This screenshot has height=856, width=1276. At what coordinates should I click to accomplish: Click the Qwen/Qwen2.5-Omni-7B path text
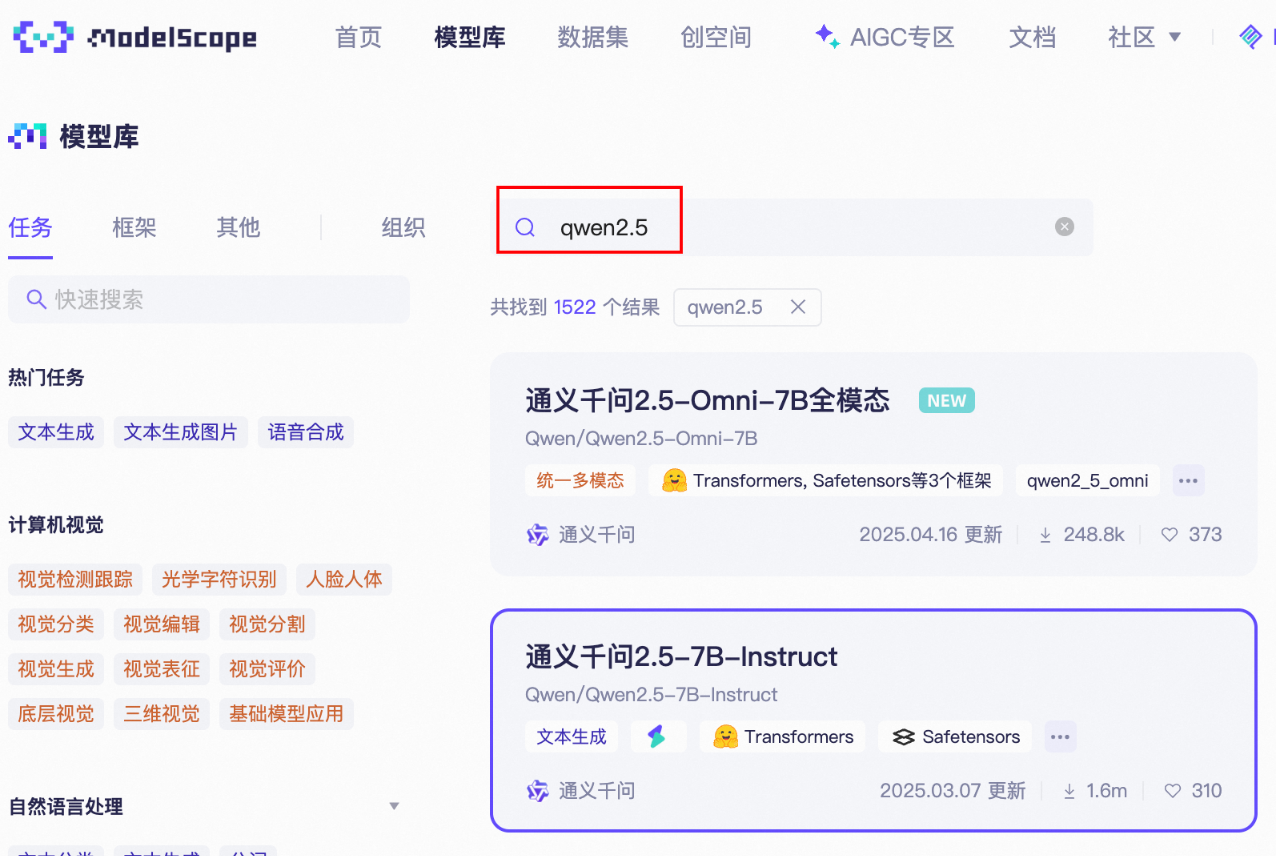(641, 438)
